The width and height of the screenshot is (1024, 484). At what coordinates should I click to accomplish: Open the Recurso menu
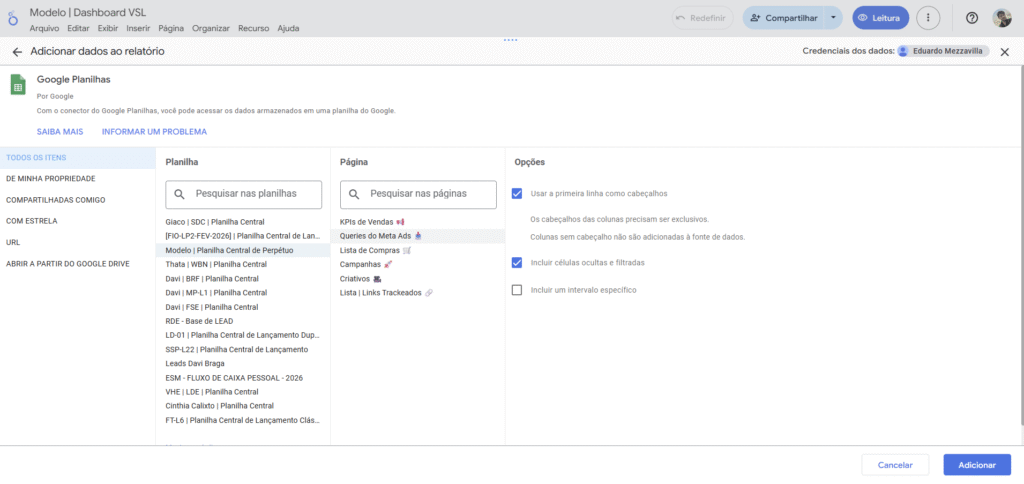click(x=254, y=28)
